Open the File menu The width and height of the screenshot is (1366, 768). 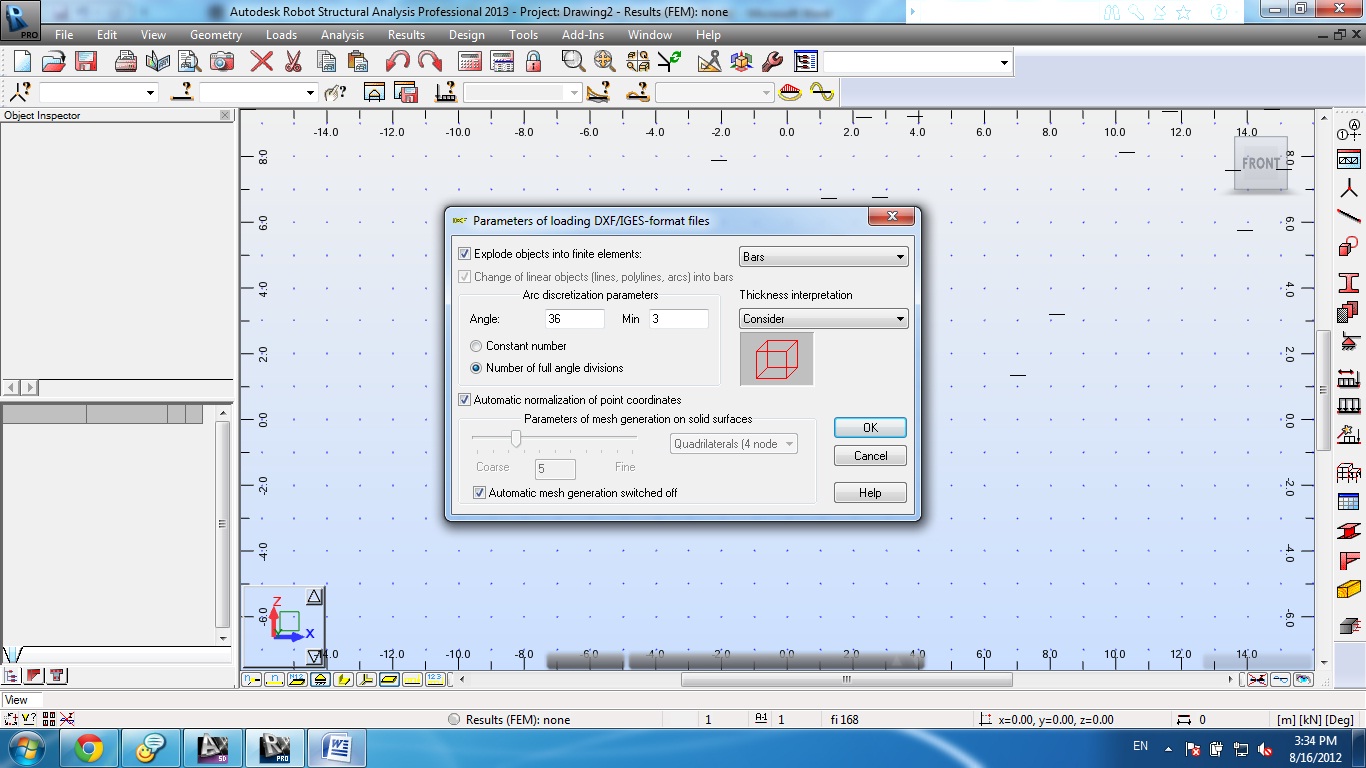click(x=64, y=35)
